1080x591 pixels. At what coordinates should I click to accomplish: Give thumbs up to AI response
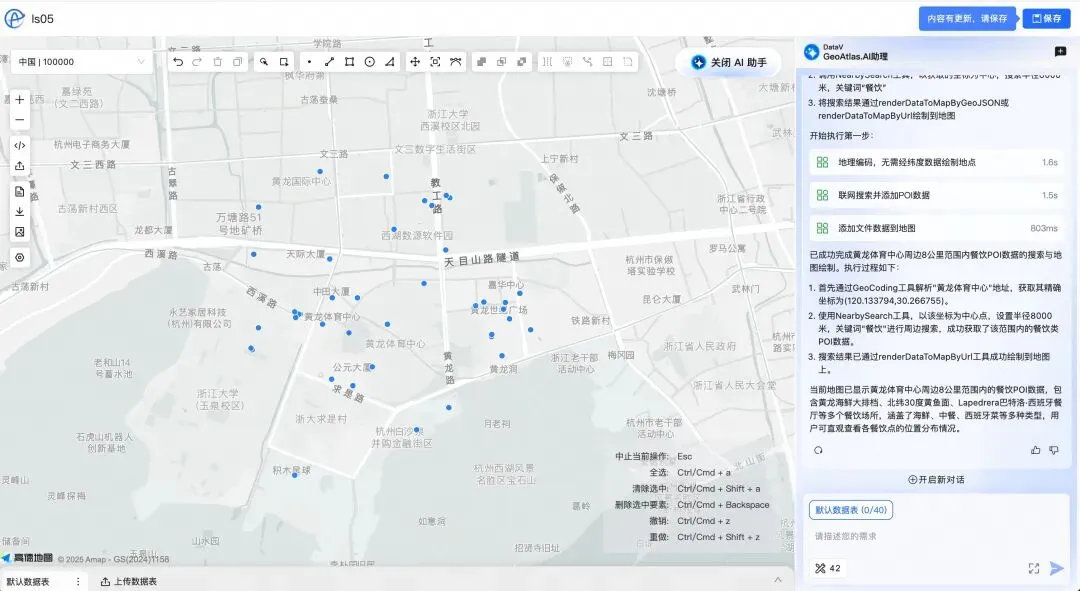(1035, 450)
